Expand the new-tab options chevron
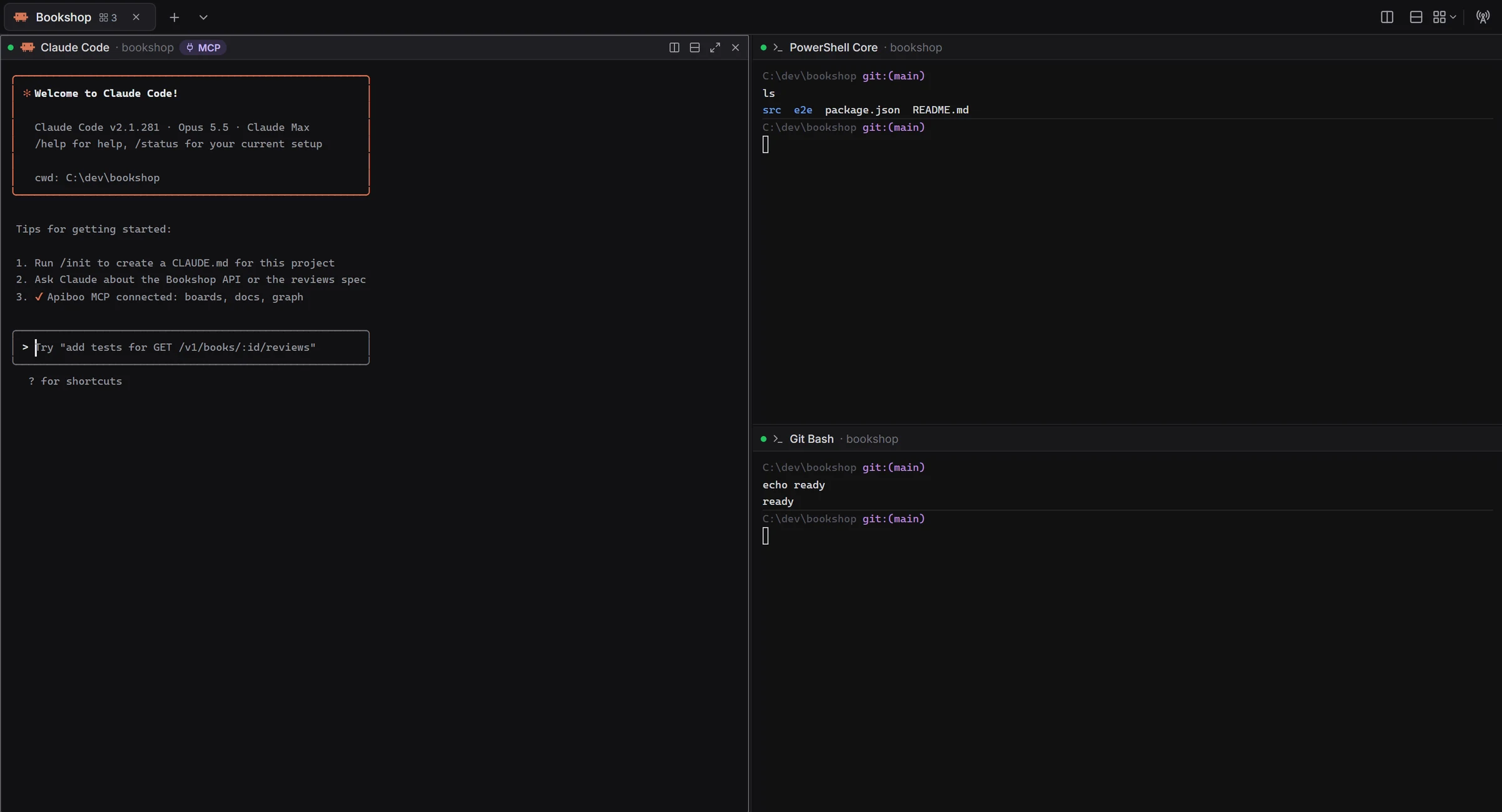The height and width of the screenshot is (812, 1502). pyautogui.click(x=203, y=18)
